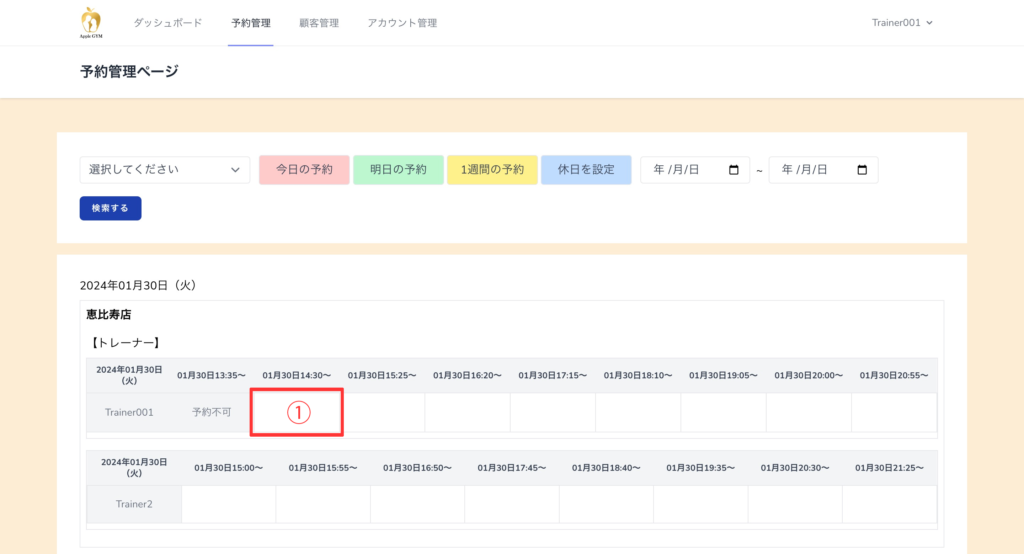The image size is (1024, 554).
Task: Select Trainer2's 18:40 time slot
Action: 606,504
